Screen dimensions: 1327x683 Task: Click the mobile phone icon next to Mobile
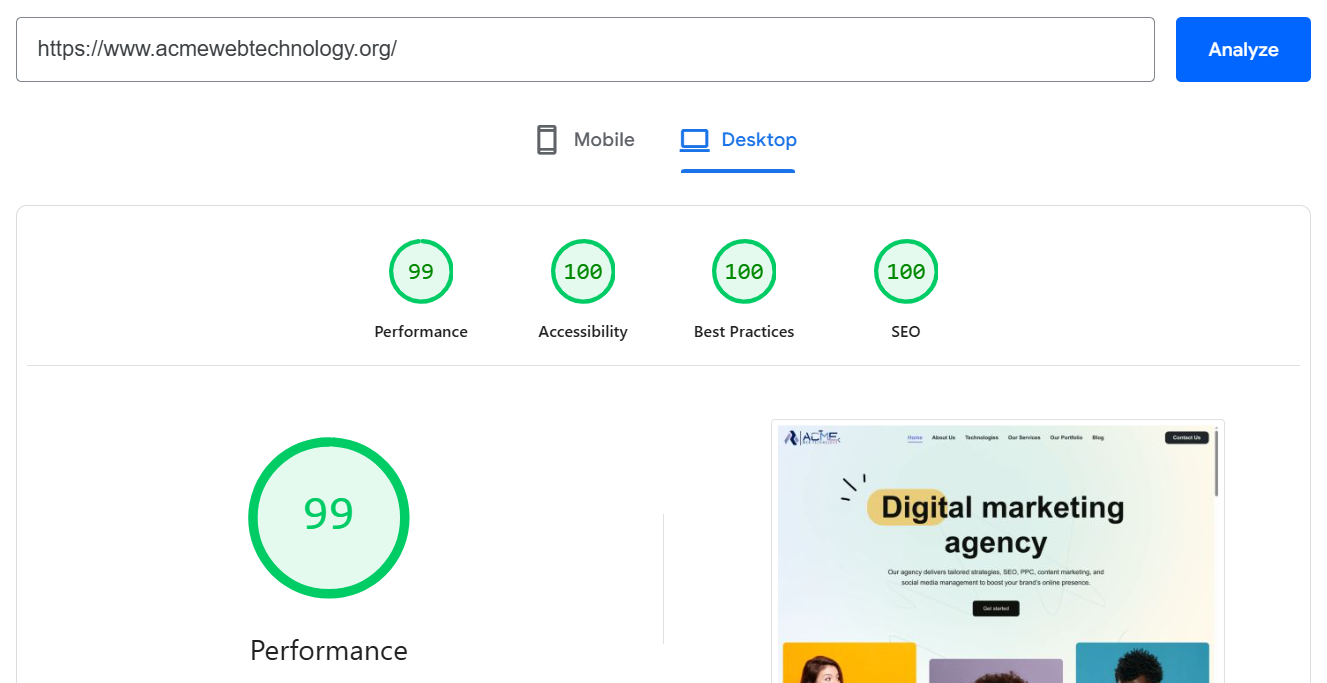[546, 139]
